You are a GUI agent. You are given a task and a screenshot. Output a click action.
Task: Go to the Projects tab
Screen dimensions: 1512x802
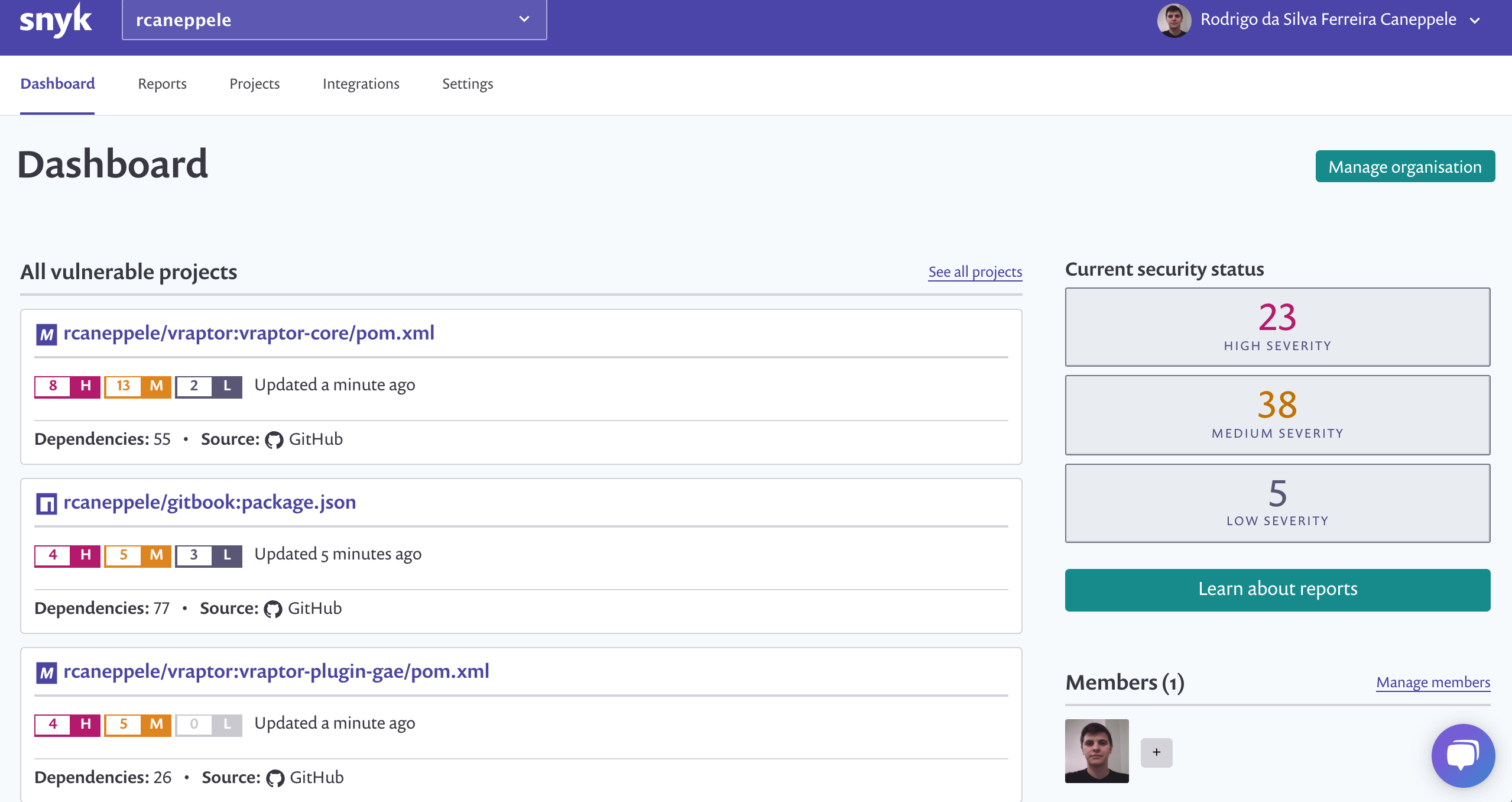(x=254, y=83)
